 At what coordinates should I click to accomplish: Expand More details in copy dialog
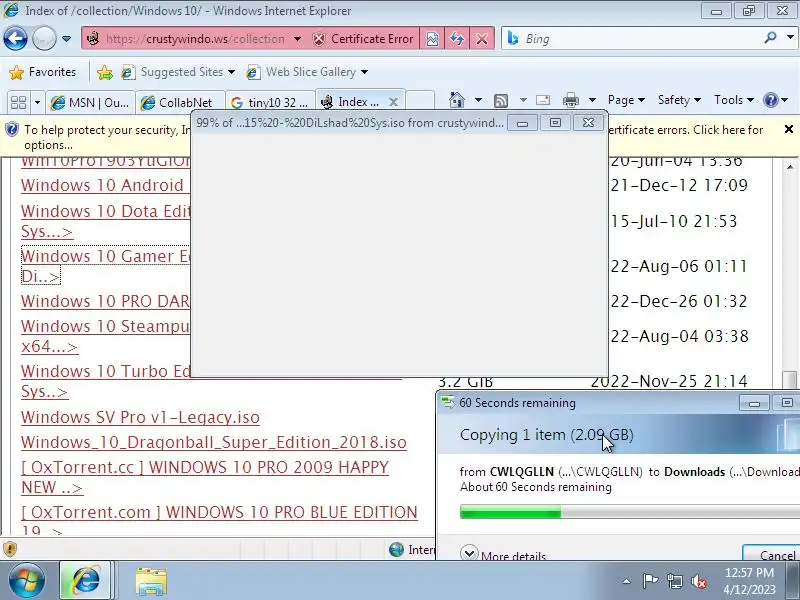pyautogui.click(x=503, y=554)
